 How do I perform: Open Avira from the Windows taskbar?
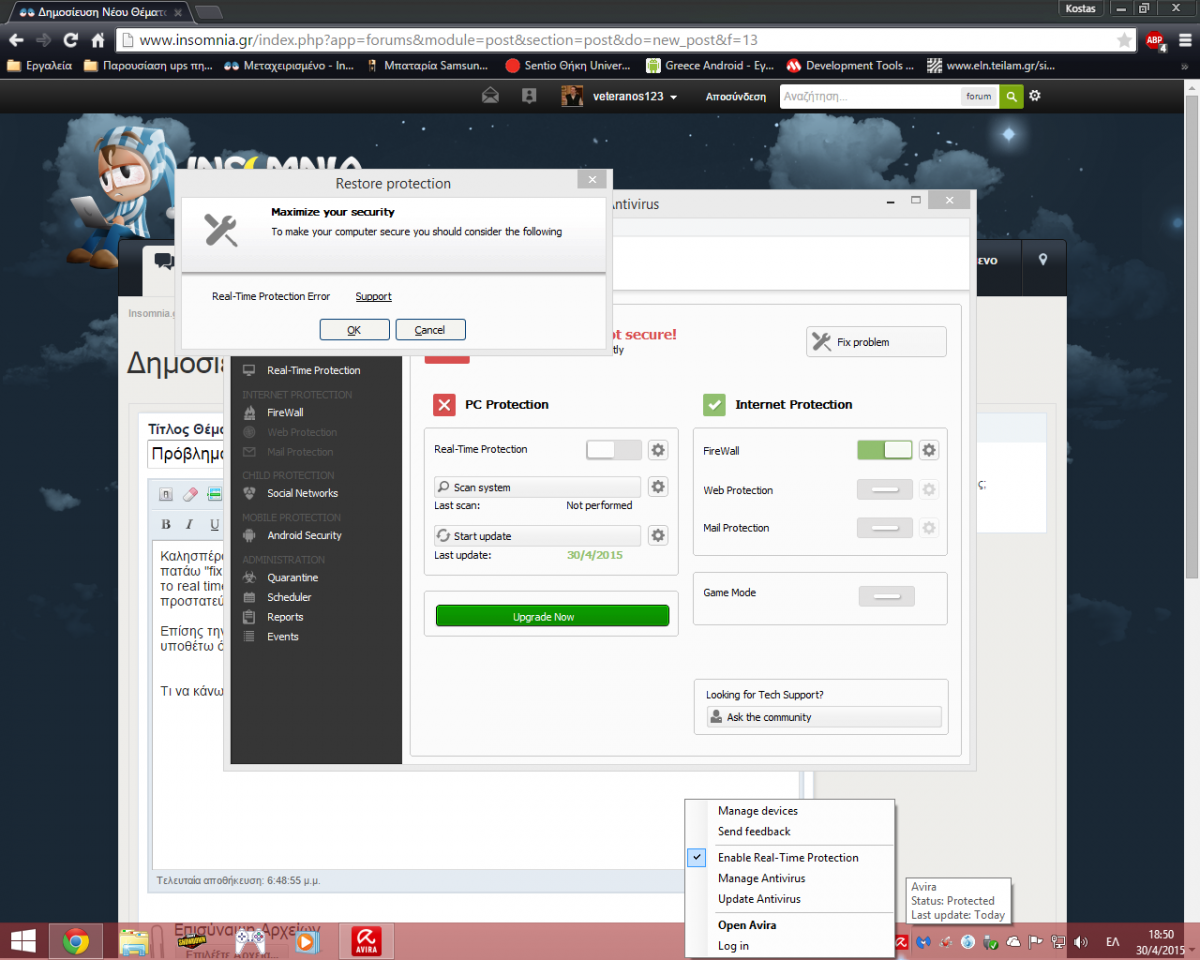[367, 941]
